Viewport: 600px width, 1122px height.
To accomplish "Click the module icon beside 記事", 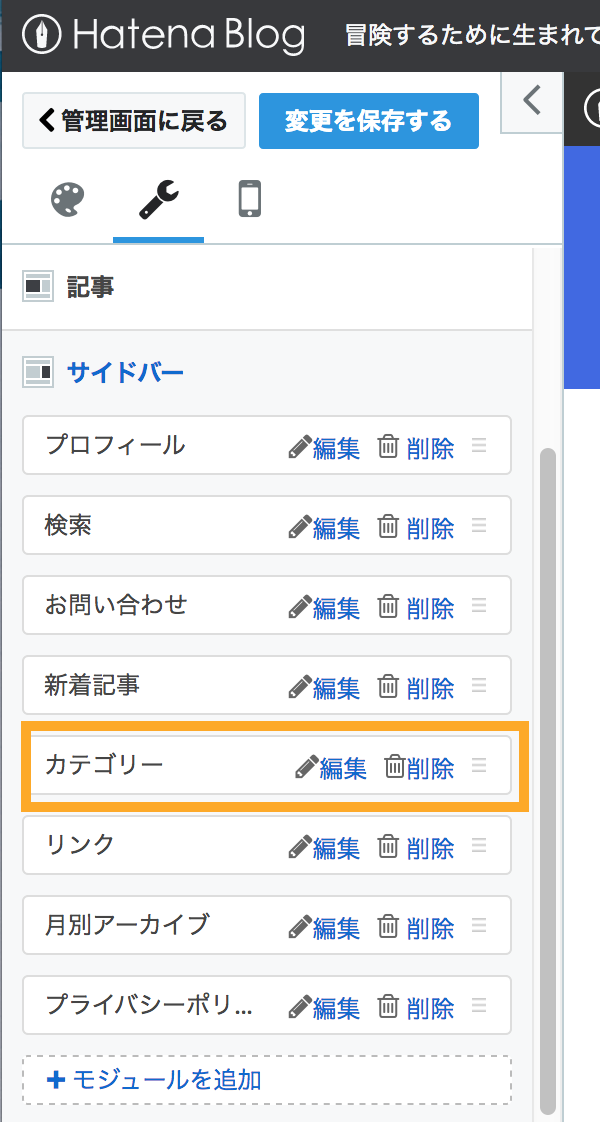I will click(37, 283).
